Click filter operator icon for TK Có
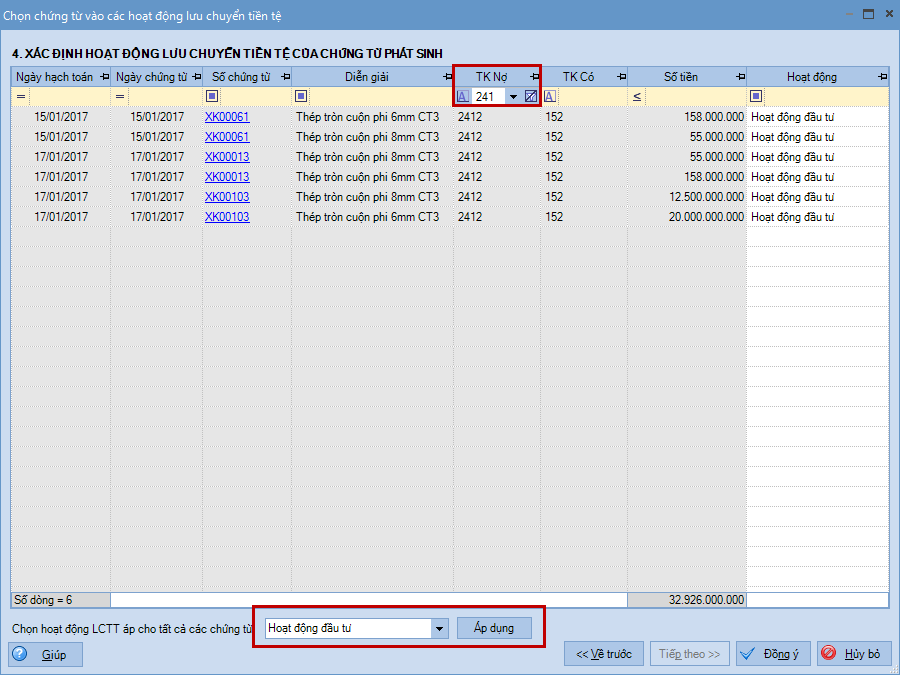 point(549,97)
